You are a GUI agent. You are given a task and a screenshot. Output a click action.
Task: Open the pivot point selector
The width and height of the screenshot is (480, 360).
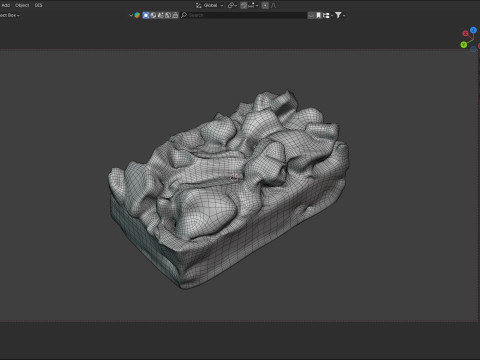pyautogui.click(x=232, y=5)
